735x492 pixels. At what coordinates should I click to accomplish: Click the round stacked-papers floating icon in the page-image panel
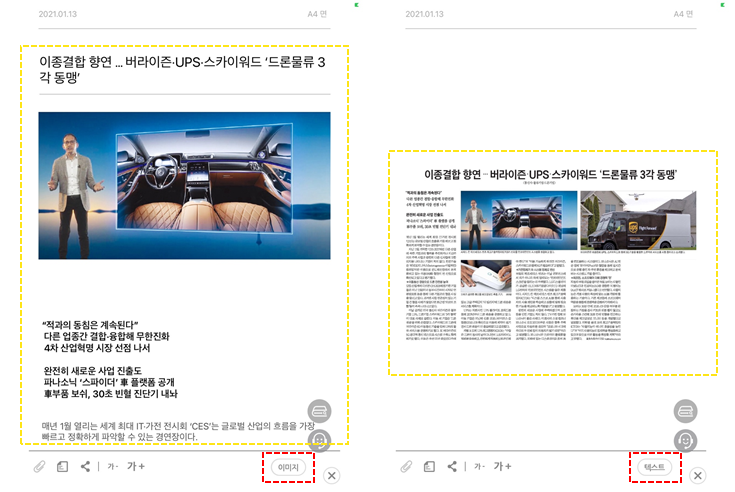click(685, 411)
